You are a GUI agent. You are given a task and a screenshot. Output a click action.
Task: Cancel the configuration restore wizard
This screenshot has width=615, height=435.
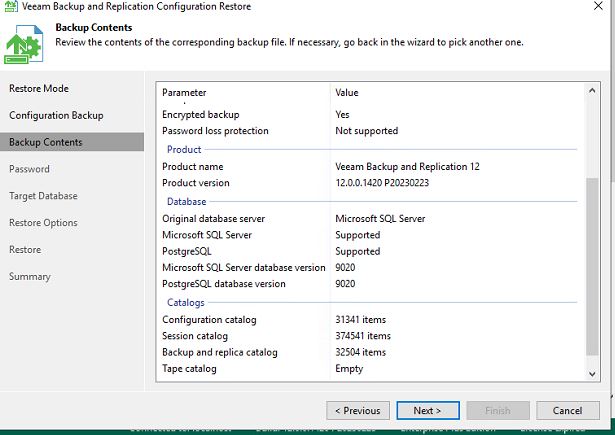point(567,411)
